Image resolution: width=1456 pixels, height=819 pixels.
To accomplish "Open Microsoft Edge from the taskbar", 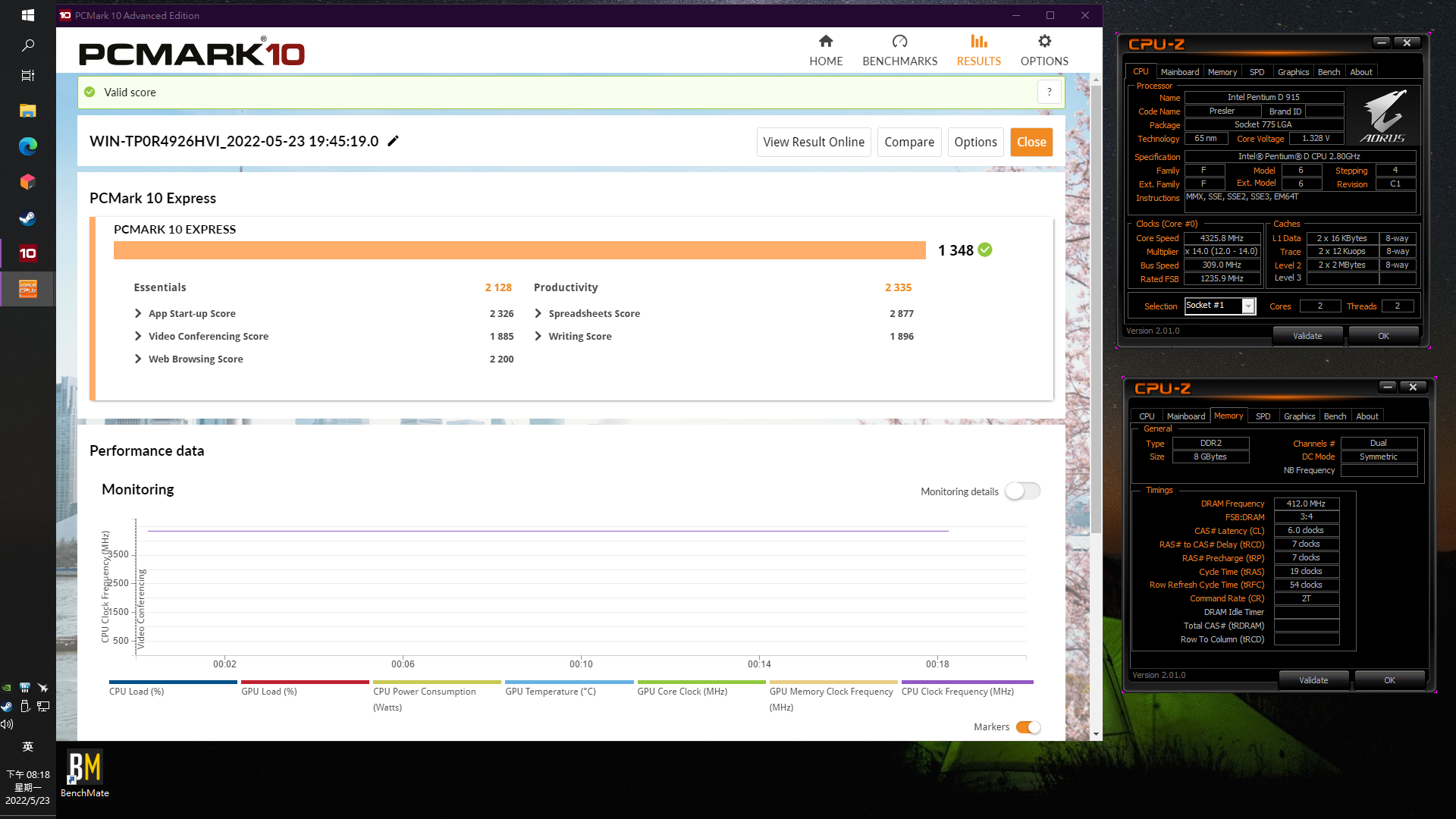I will [27, 146].
